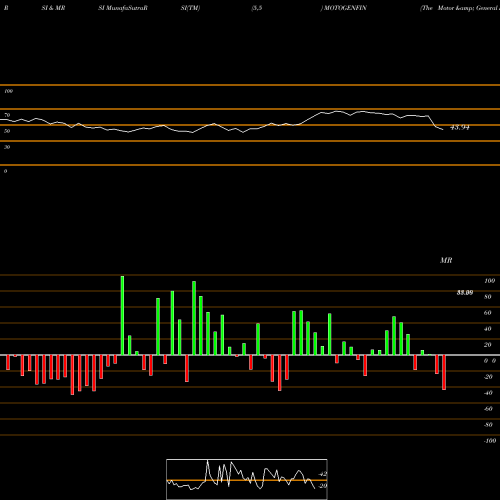Click the MOTOGENFIN ticker text in header

point(345,8)
